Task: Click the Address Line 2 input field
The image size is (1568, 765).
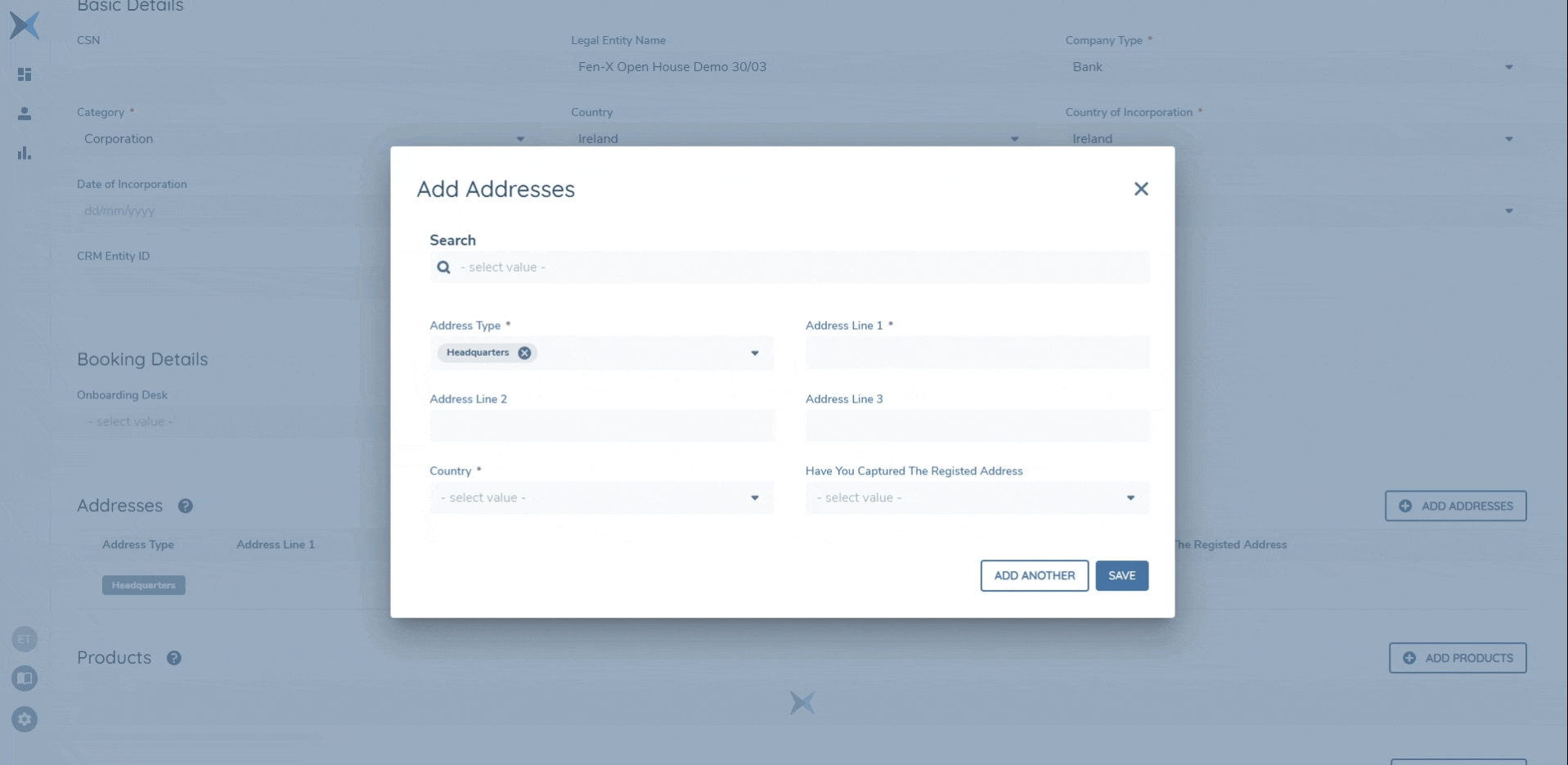Action: click(600, 426)
